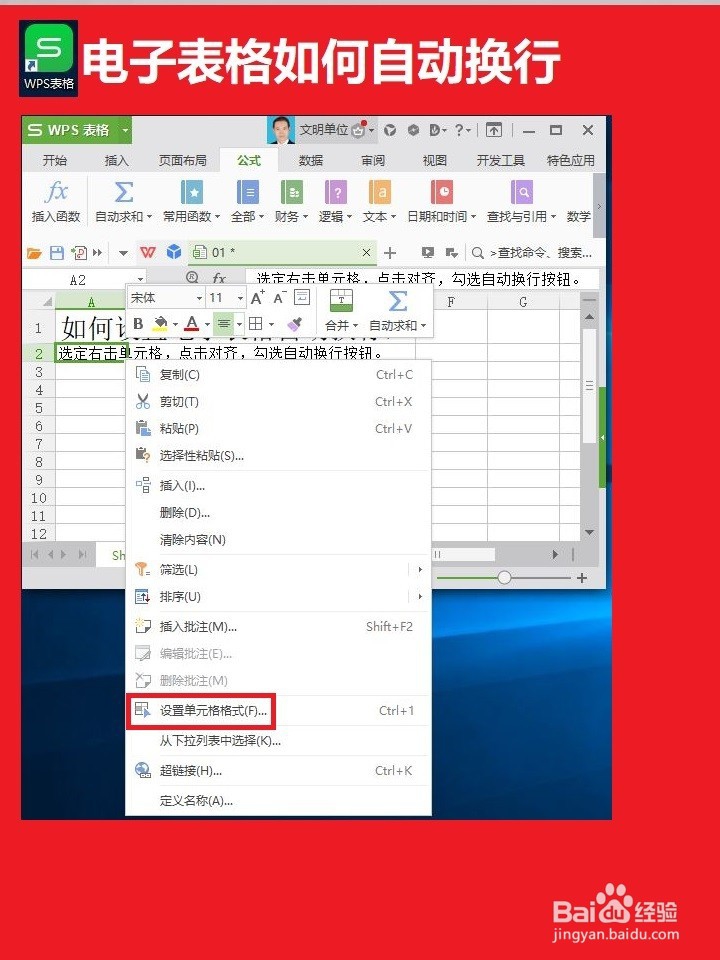Click the zoom slider handle

504,577
